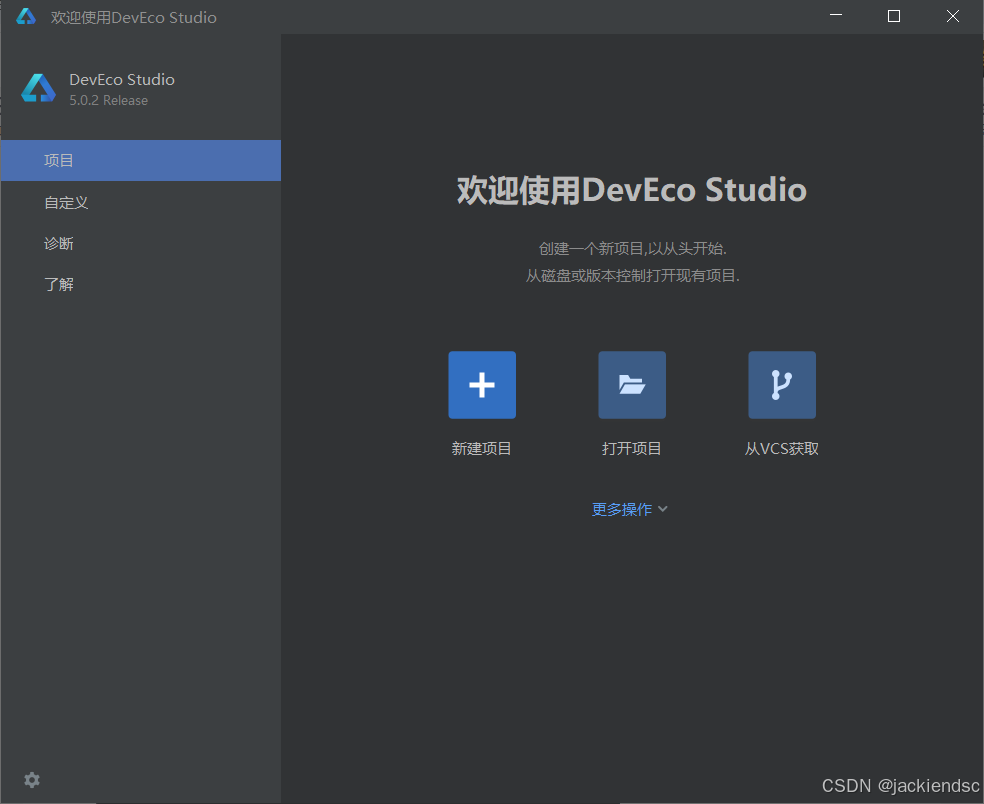Click the DevEco Studio logo in sidebar

pyautogui.click(x=38, y=88)
